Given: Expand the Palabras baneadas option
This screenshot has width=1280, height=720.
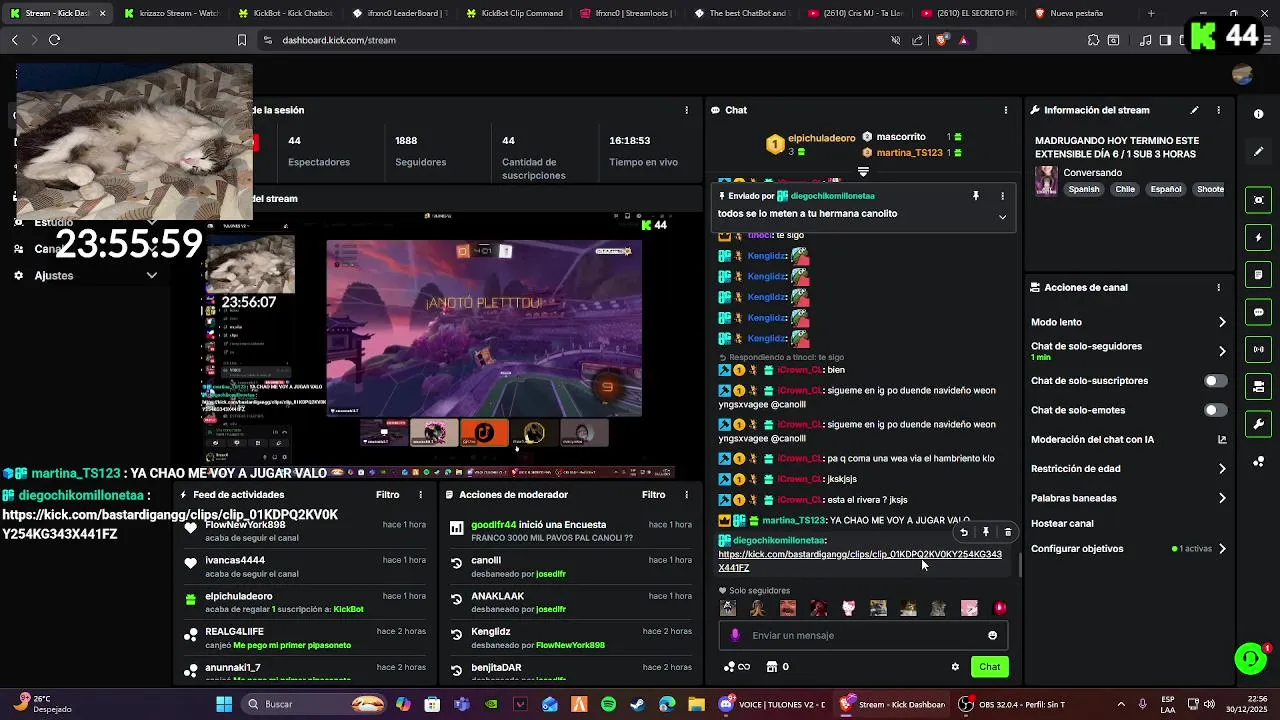Looking at the screenshot, I should 1222,498.
